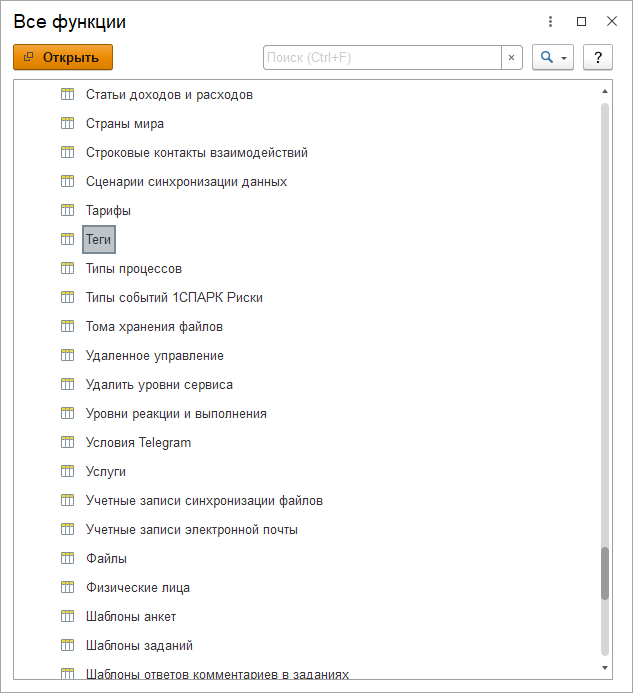The height and width of the screenshot is (693, 633).
Task: Click the scrollbar down arrow
Action: click(604, 666)
